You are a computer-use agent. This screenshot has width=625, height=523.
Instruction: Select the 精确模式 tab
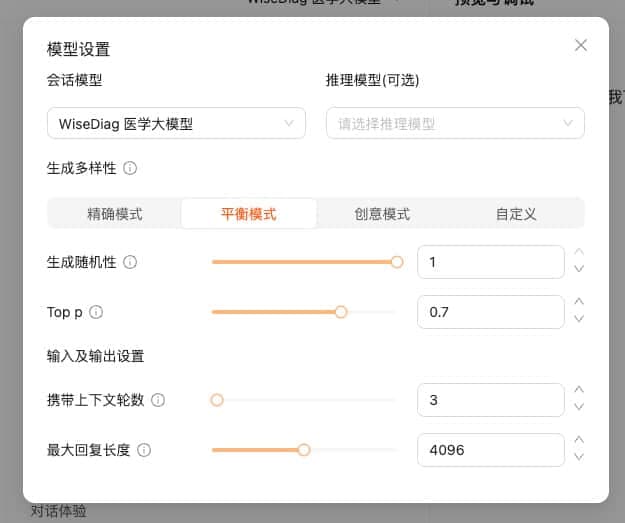pyautogui.click(x=114, y=214)
